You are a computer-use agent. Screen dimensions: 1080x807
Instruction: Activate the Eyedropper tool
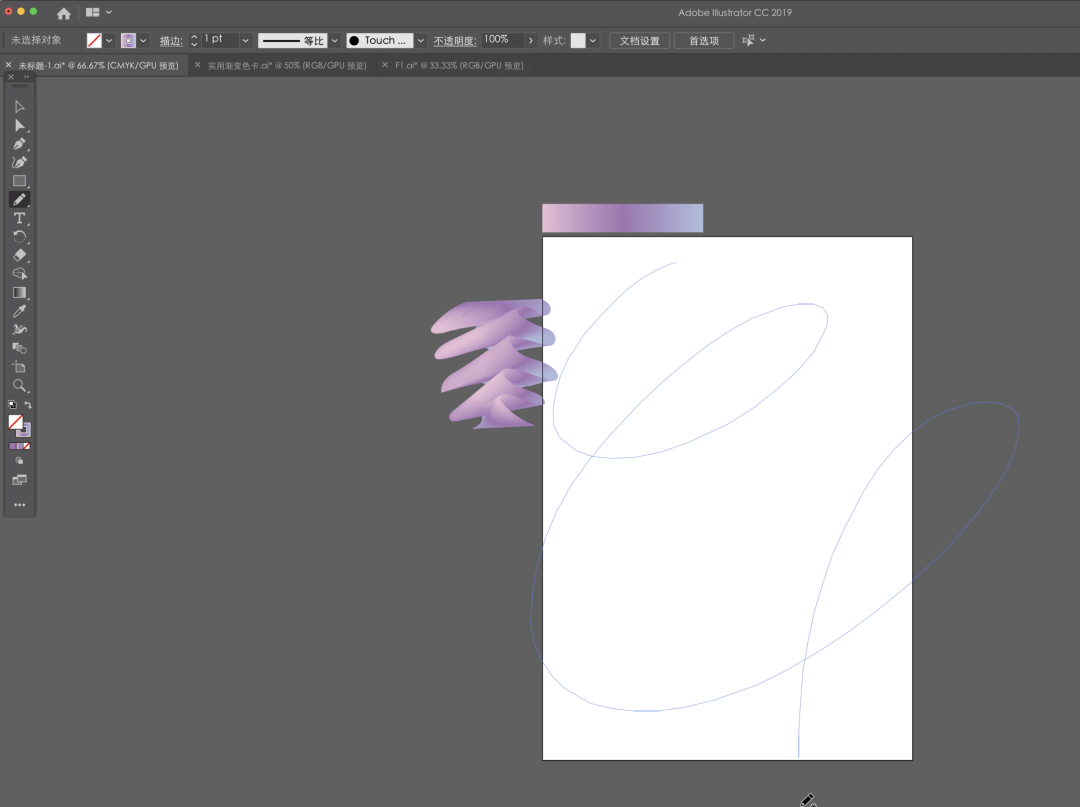(x=19, y=311)
